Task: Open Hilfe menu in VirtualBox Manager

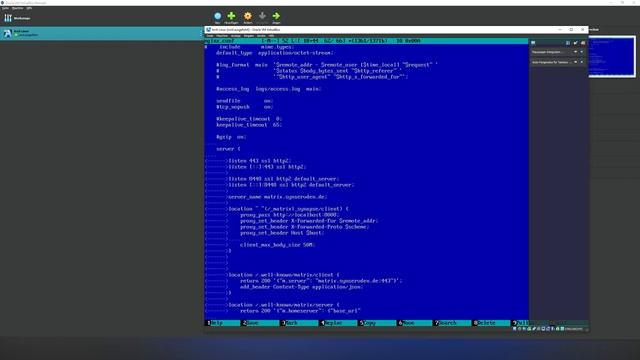Action: pyautogui.click(x=29, y=8)
